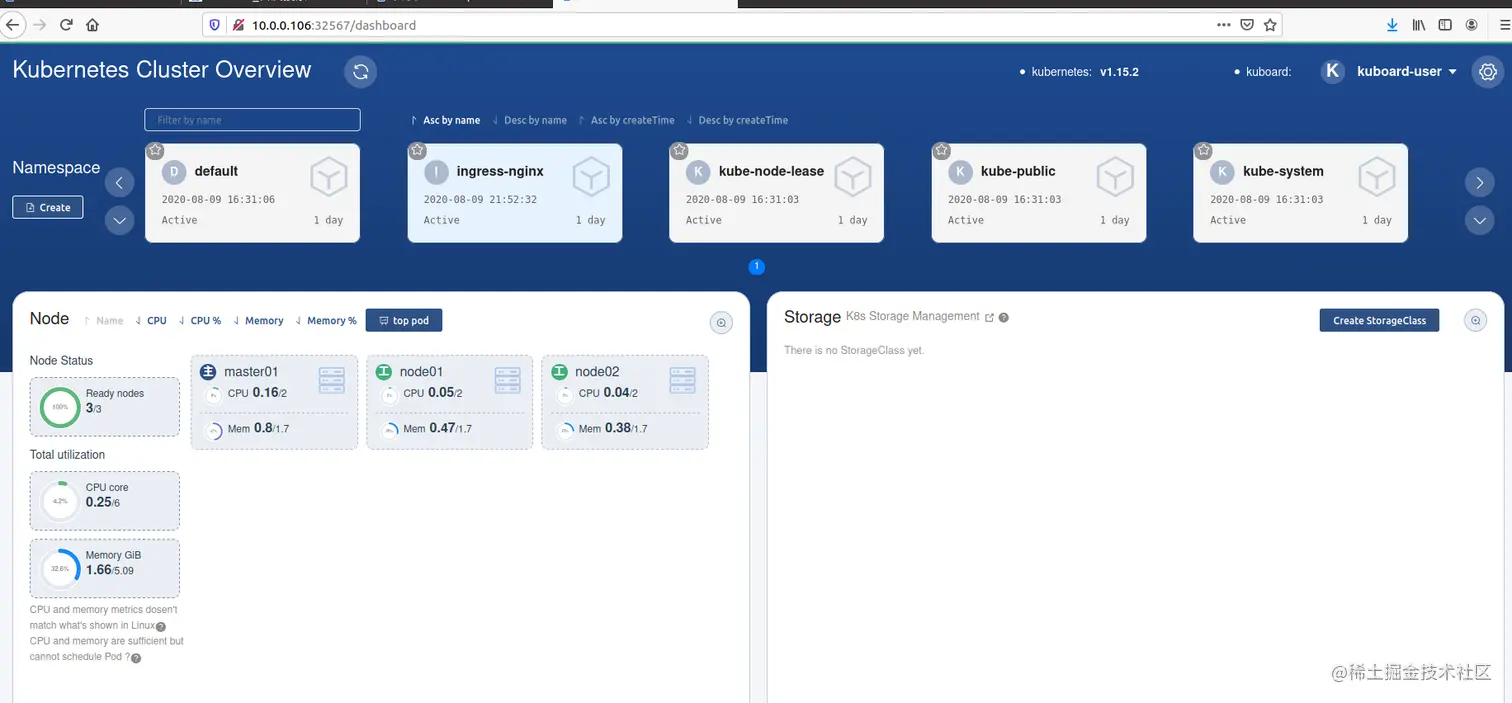This screenshot has height=703, width=1512.
Task: Star the kube-public namespace
Action: click(941, 150)
